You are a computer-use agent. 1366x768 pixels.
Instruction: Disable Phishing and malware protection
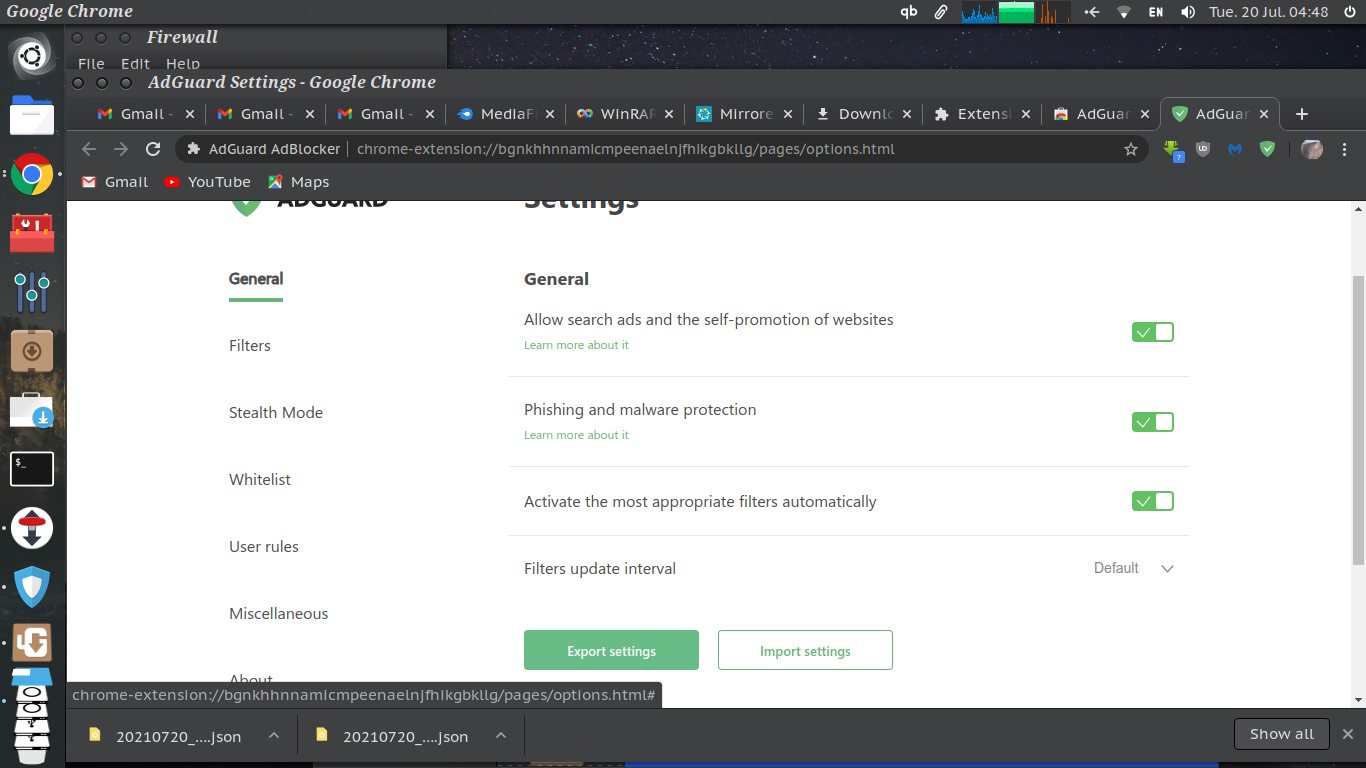[x=1152, y=422]
